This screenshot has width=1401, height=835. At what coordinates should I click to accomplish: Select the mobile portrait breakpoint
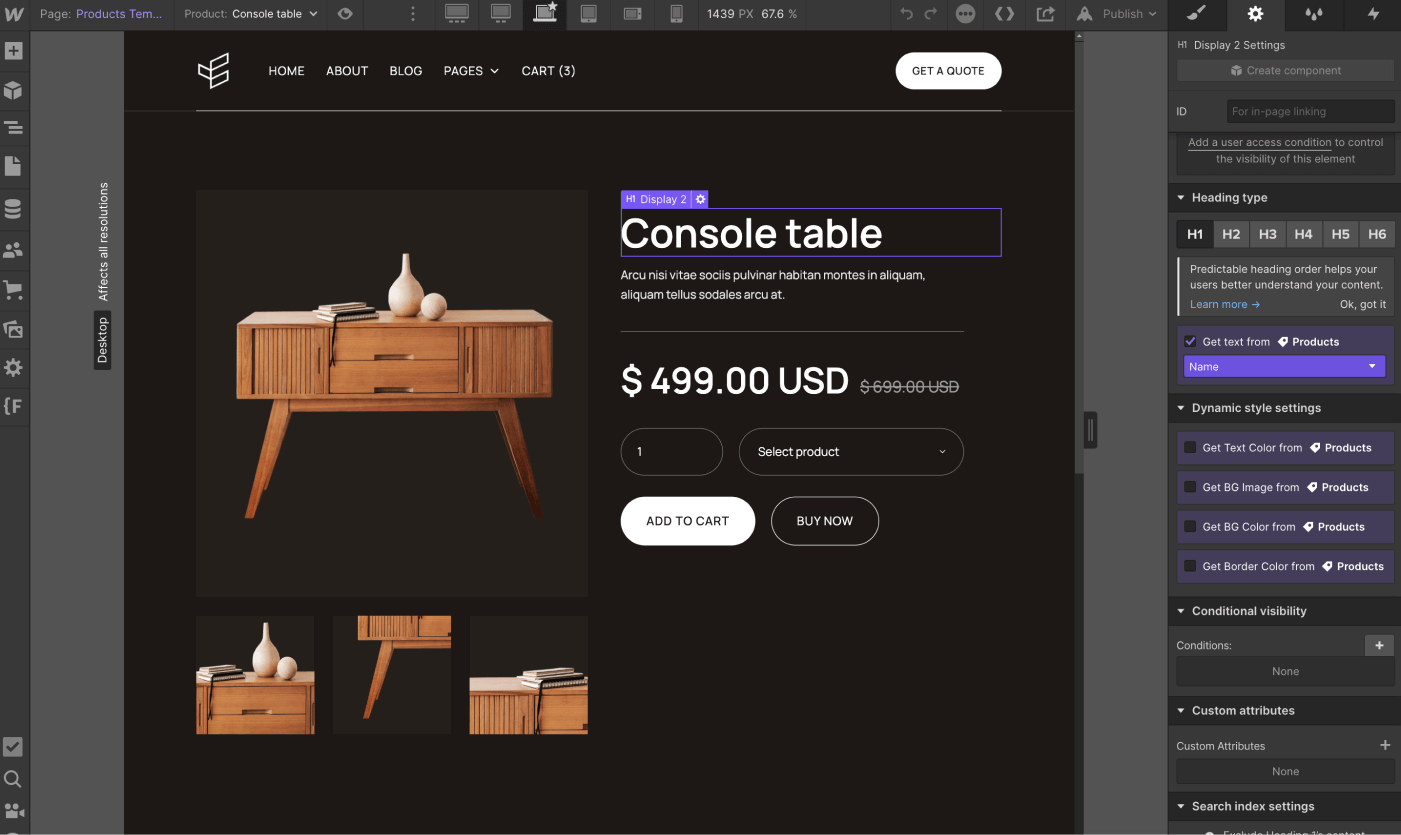coord(675,15)
